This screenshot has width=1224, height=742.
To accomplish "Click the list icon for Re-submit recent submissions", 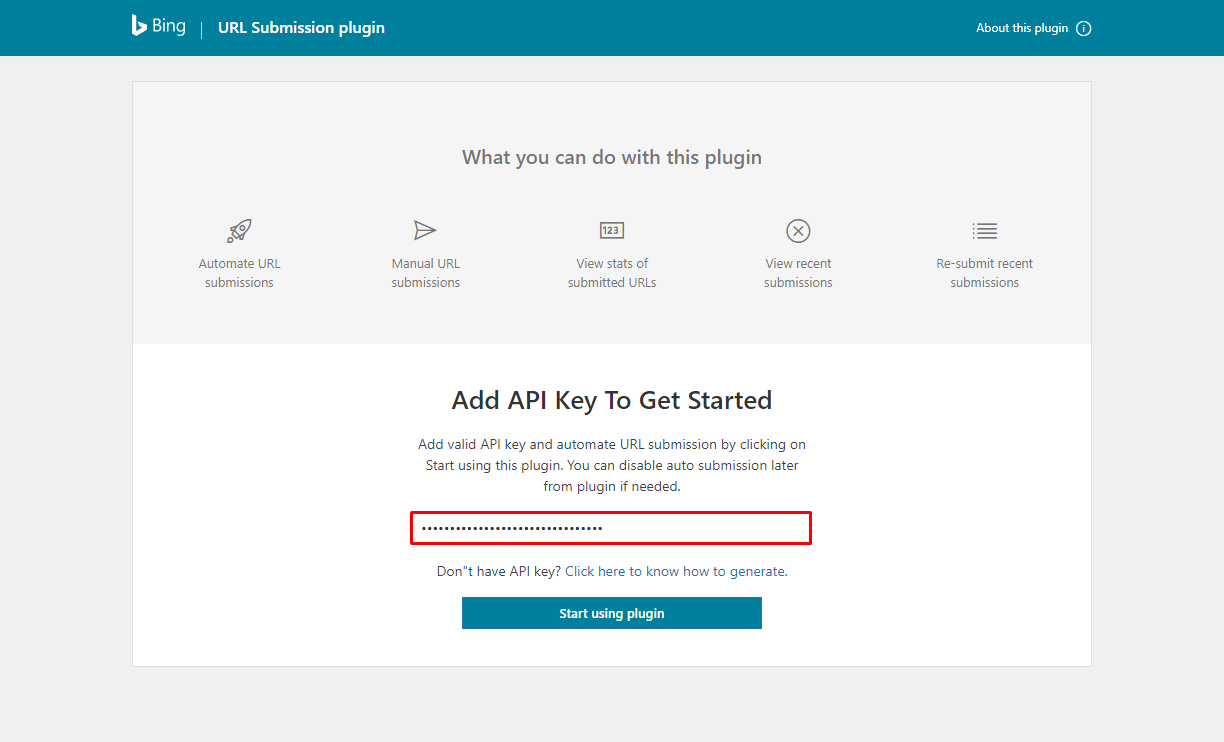I will tap(984, 230).
